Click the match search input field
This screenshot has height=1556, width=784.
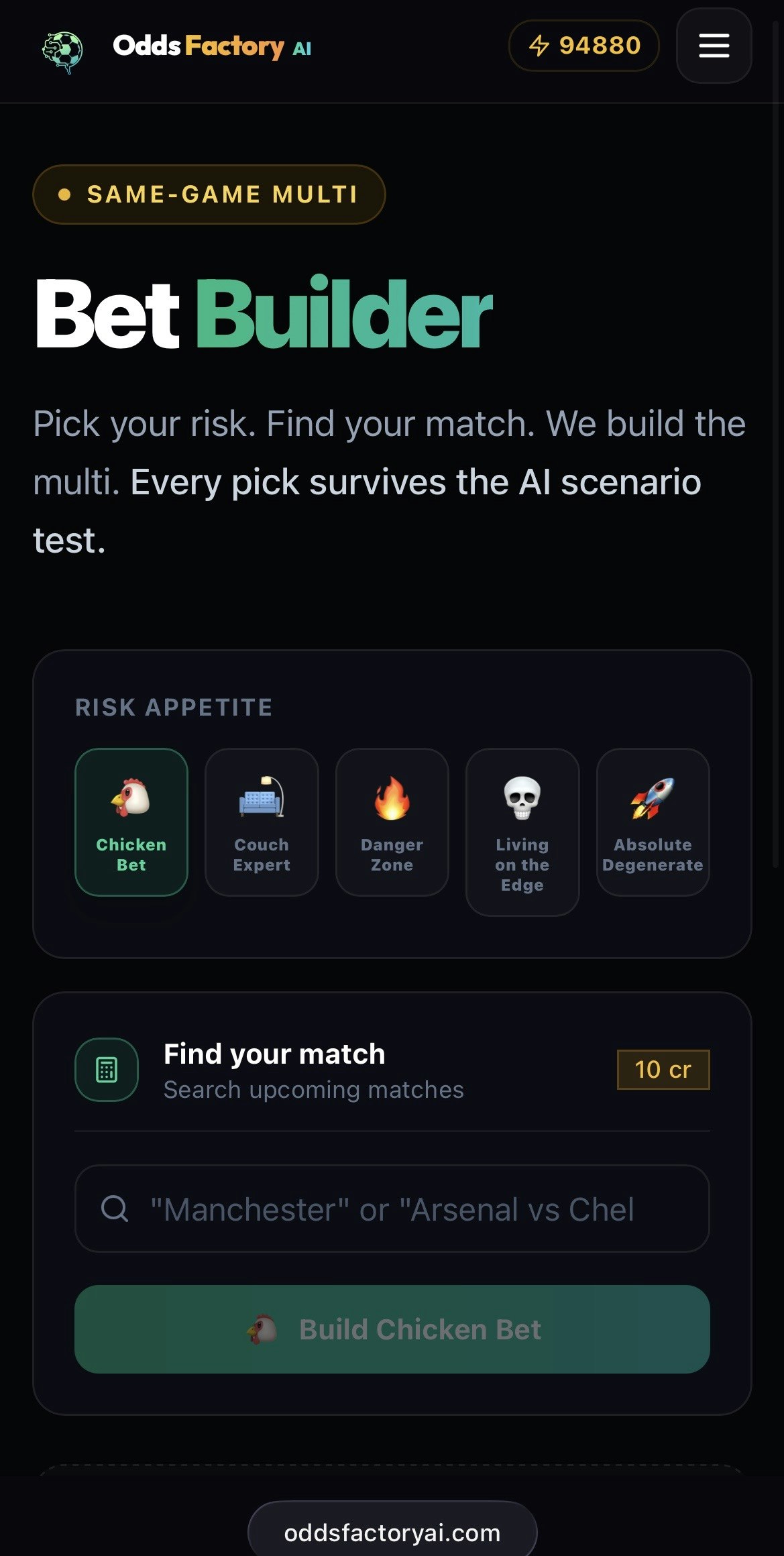coord(392,1209)
